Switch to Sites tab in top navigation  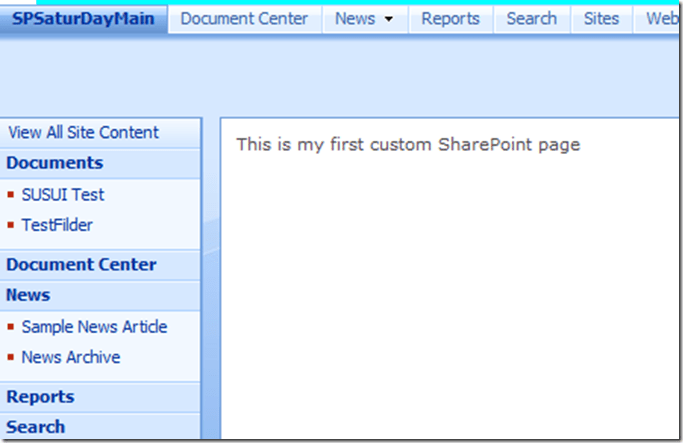point(601,19)
